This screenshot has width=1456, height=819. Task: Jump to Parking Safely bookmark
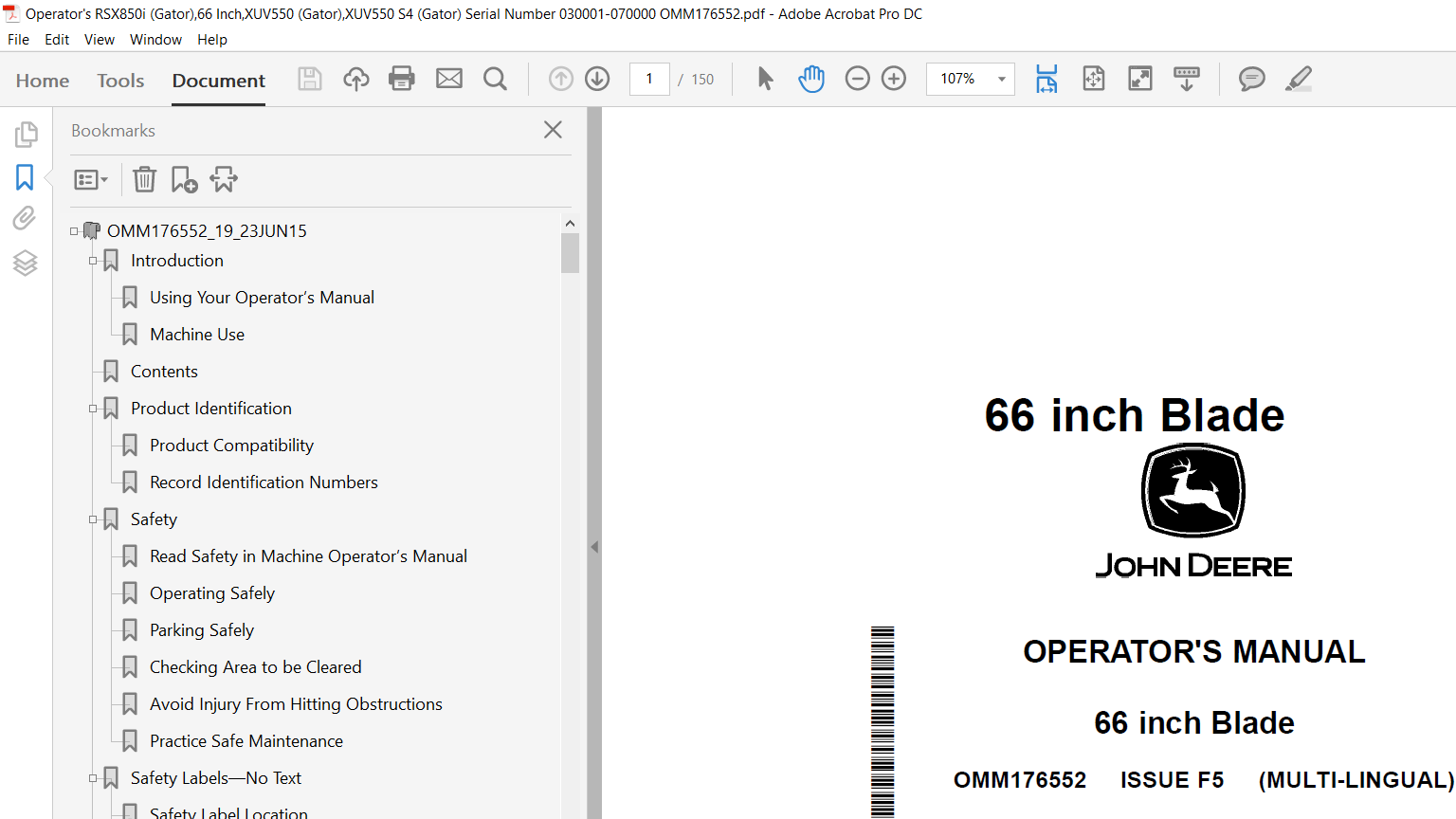pos(202,630)
